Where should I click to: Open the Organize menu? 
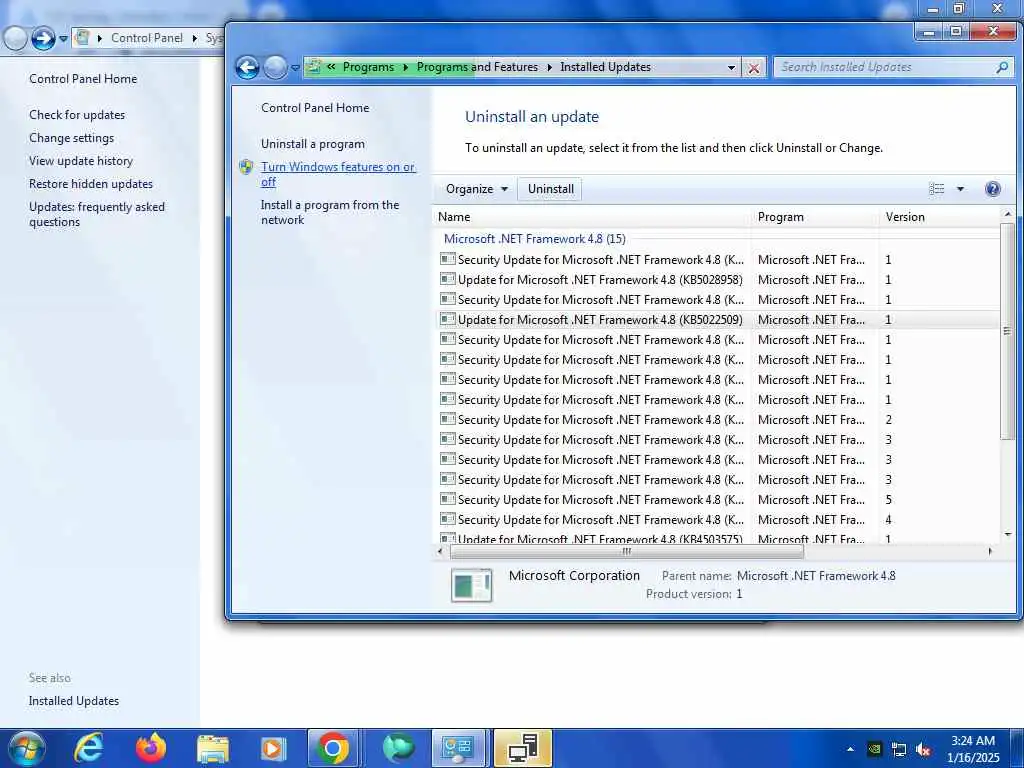tap(477, 189)
